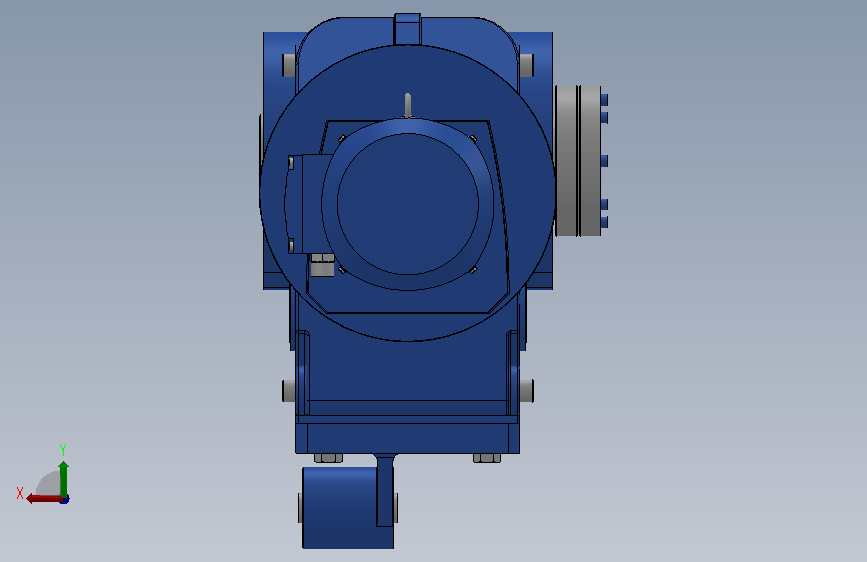
Task: Pick the circular motor end cap at the center
Action: tap(408, 204)
